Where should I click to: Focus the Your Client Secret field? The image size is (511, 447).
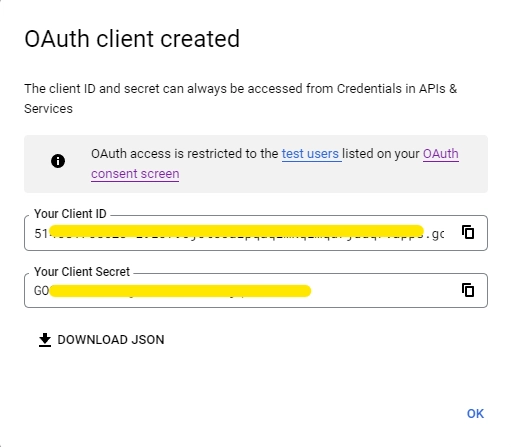pos(256,290)
